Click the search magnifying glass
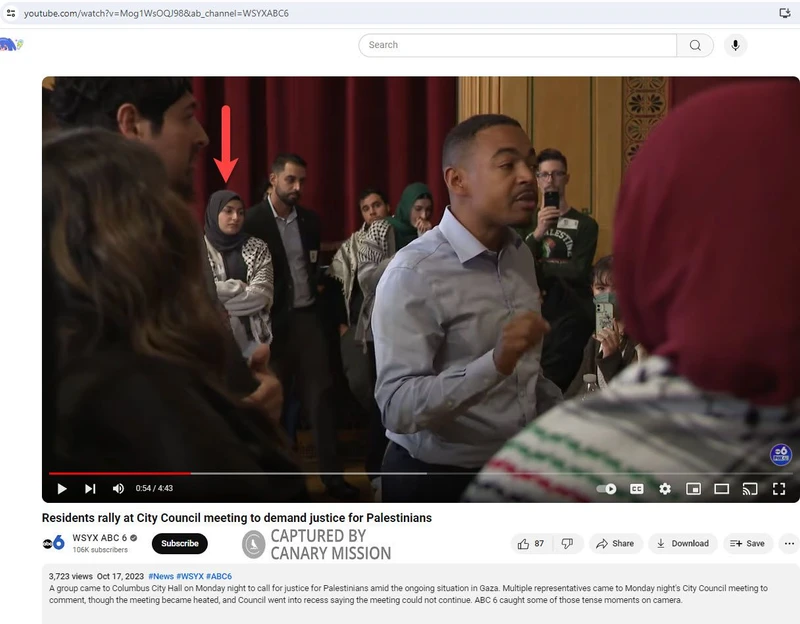This screenshot has width=800, height=624. [695, 44]
